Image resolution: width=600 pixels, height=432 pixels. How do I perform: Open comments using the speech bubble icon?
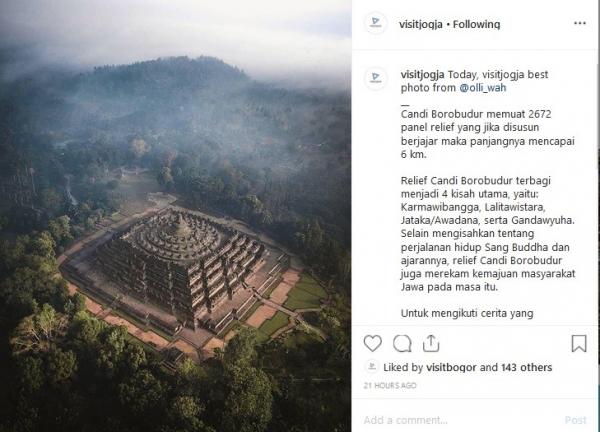click(x=402, y=344)
